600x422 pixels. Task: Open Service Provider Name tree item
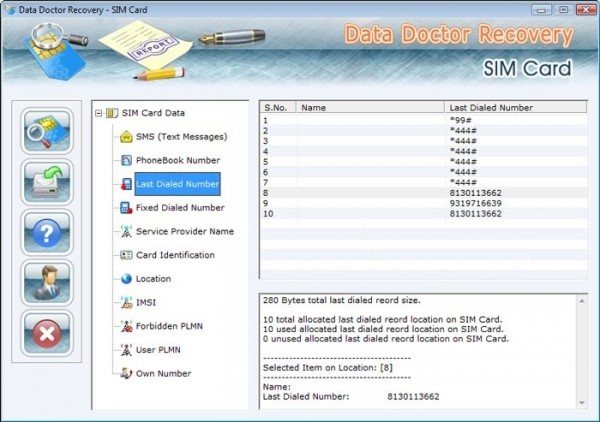tap(185, 231)
